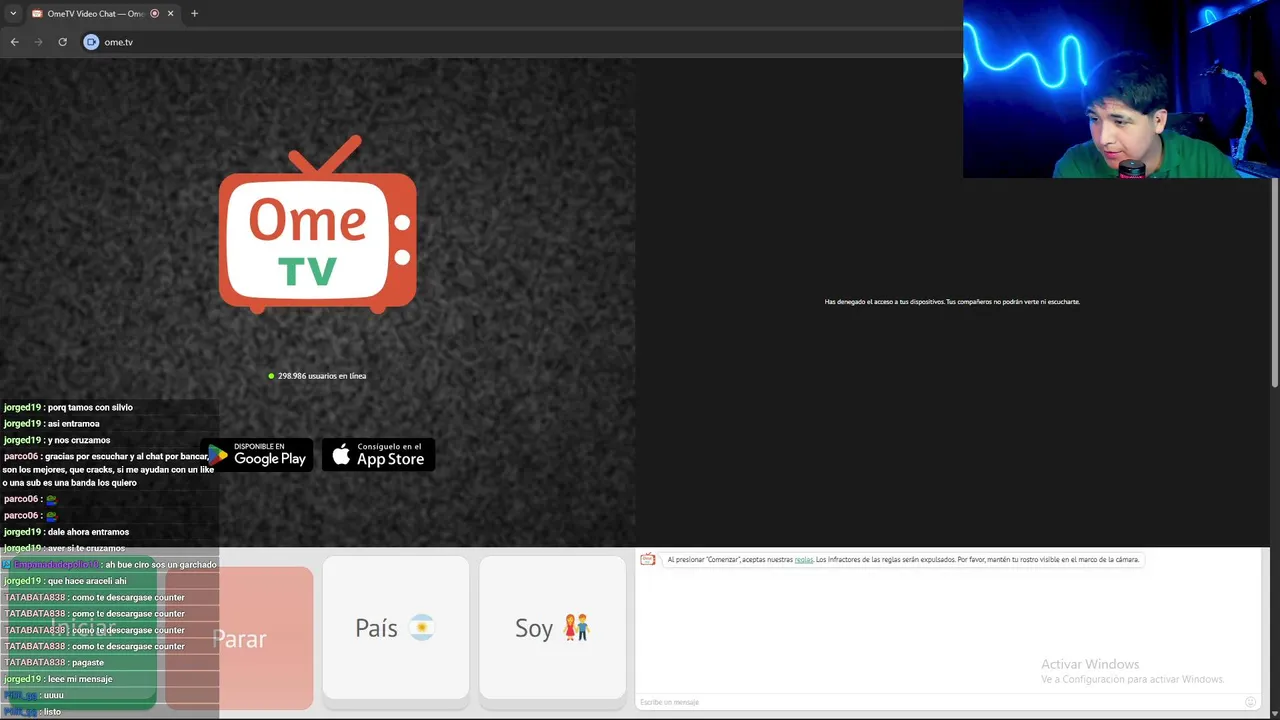
Task: Click the forward navigation arrow
Action: tap(38, 42)
